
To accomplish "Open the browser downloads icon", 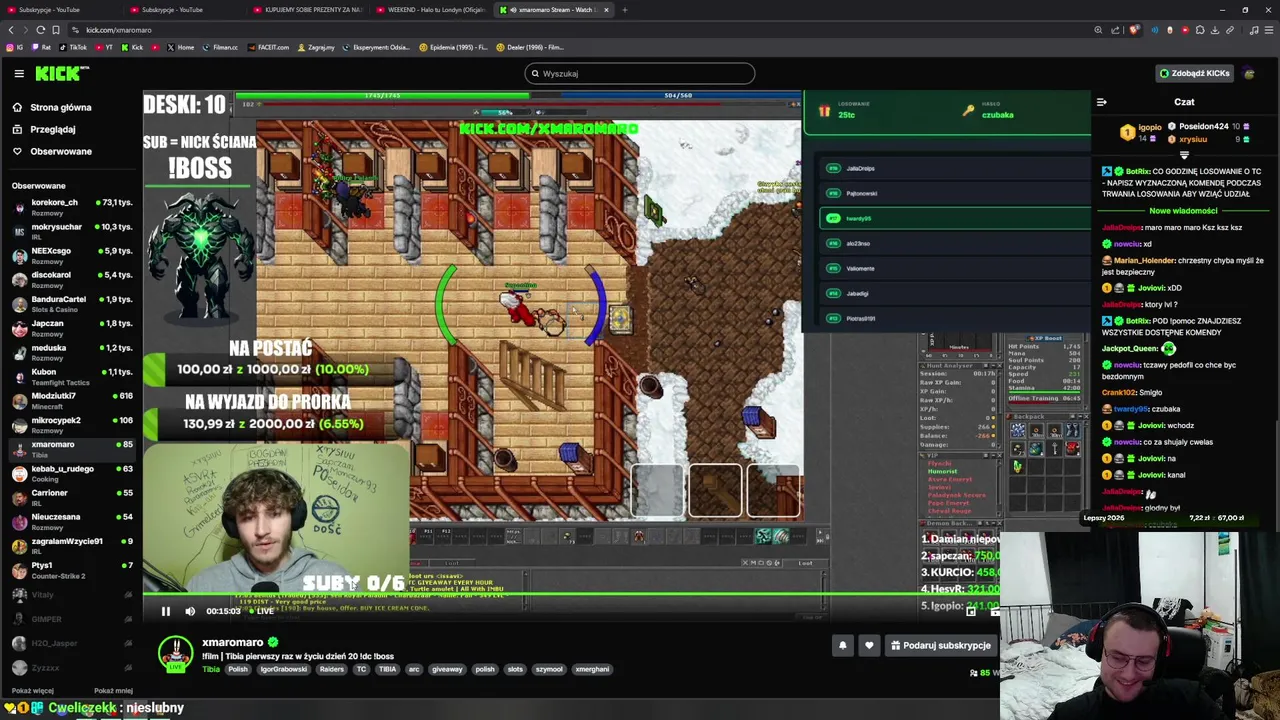I will 1215,30.
